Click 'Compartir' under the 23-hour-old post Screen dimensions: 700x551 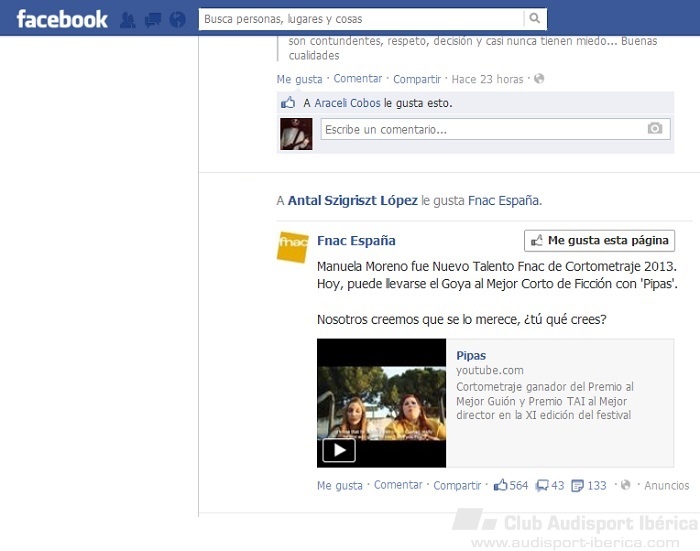coord(417,79)
